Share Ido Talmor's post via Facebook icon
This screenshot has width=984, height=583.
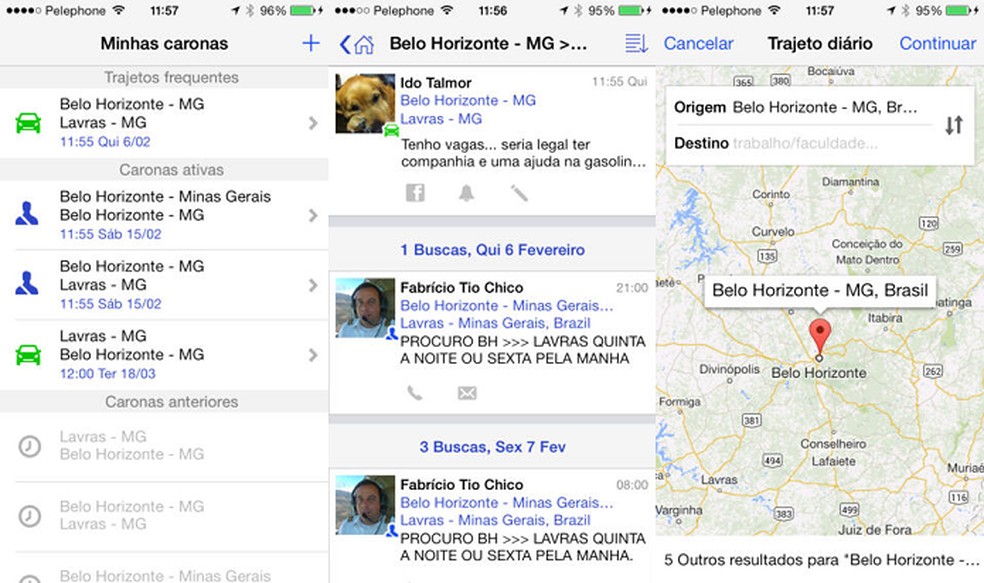tap(415, 192)
